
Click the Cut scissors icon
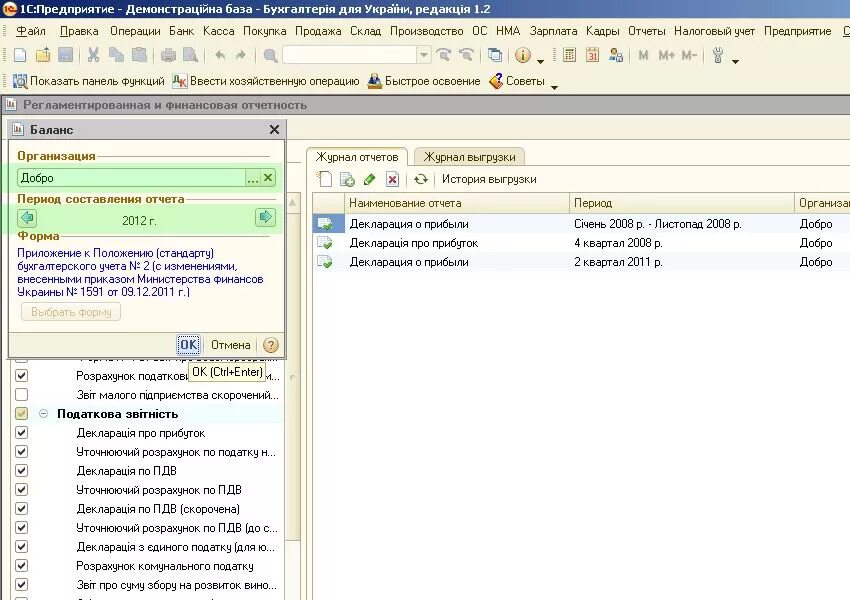[93, 55]
